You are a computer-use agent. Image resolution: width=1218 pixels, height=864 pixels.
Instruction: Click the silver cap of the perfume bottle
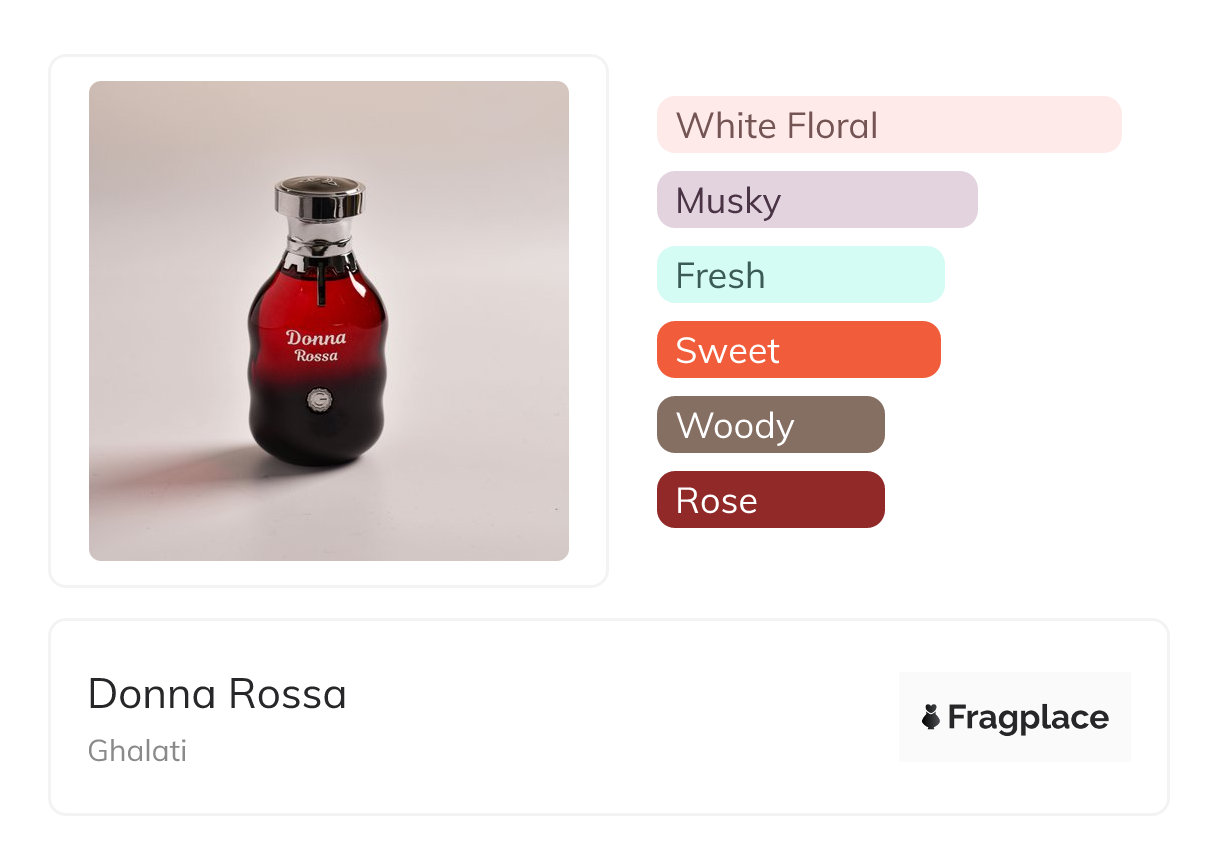click(x=320, y=199)
